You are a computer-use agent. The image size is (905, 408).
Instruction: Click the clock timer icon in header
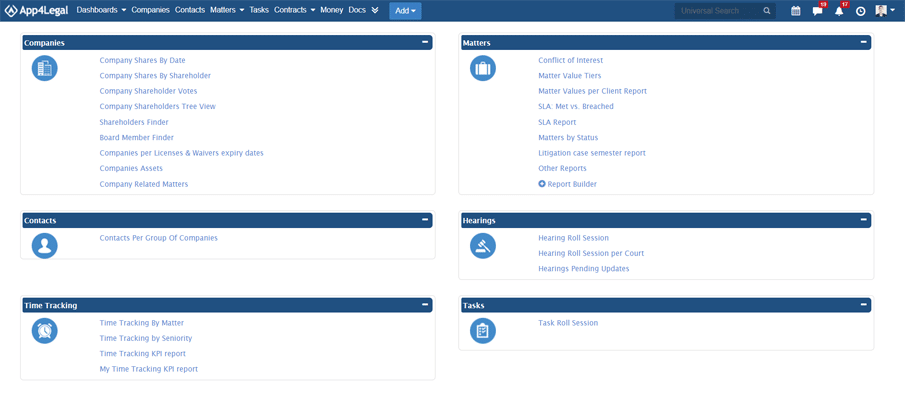click(860, 11)
